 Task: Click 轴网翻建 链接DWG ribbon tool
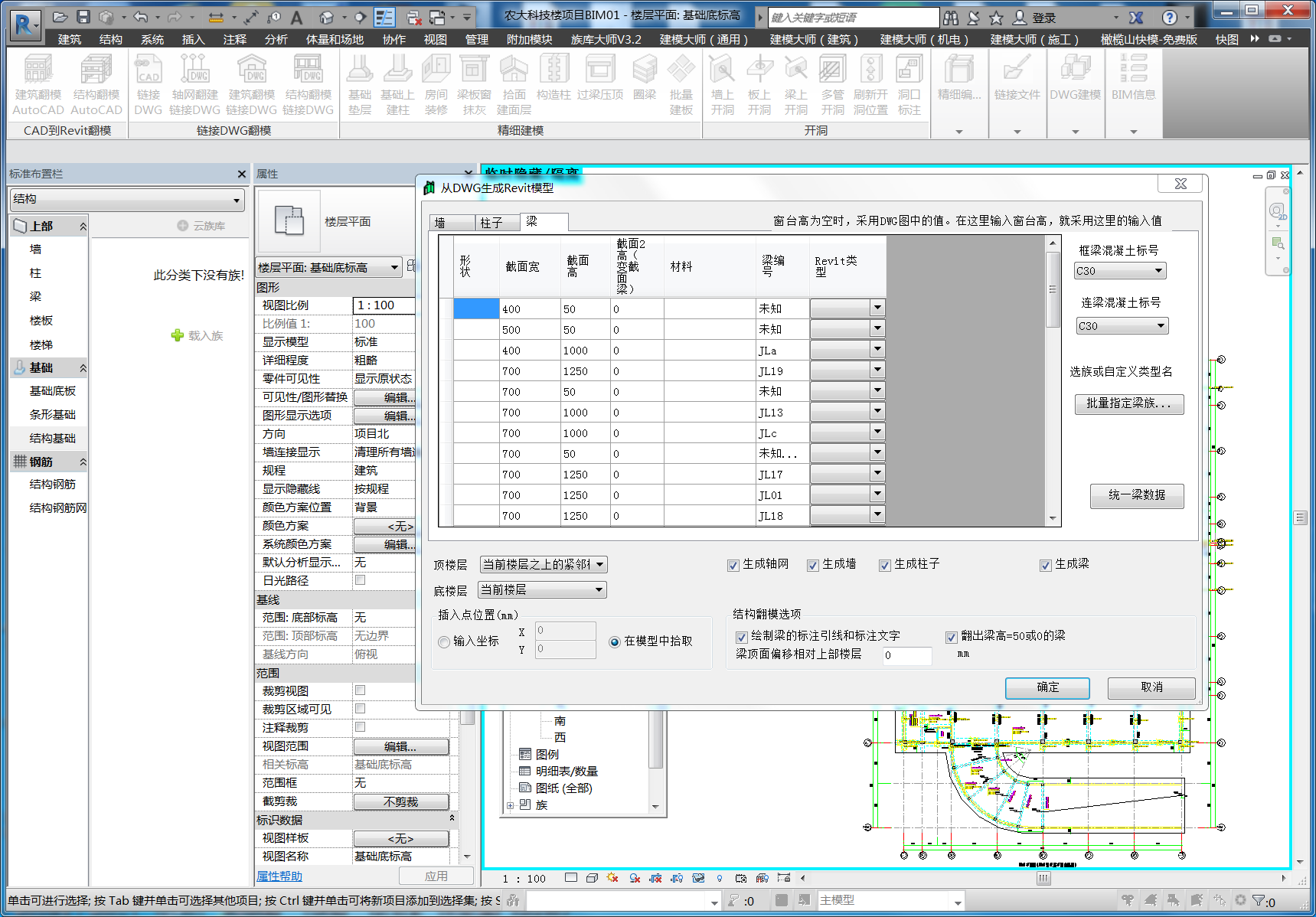pyautogui.click(x=194, y=85)
